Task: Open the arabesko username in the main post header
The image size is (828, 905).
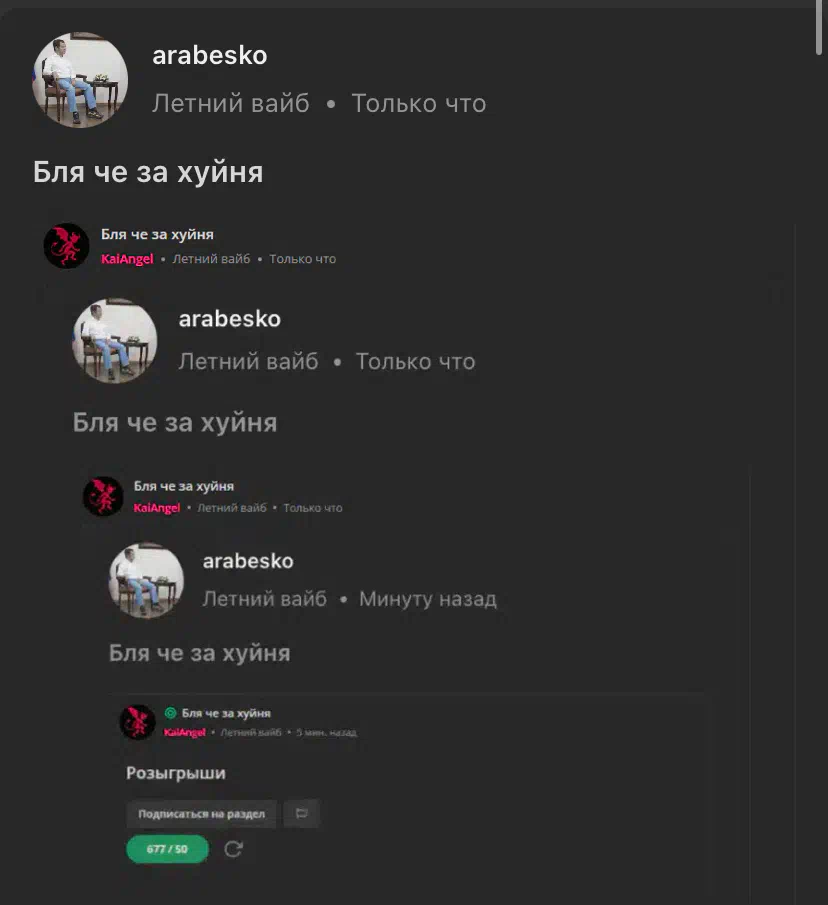Action: (x=209, y=55)
